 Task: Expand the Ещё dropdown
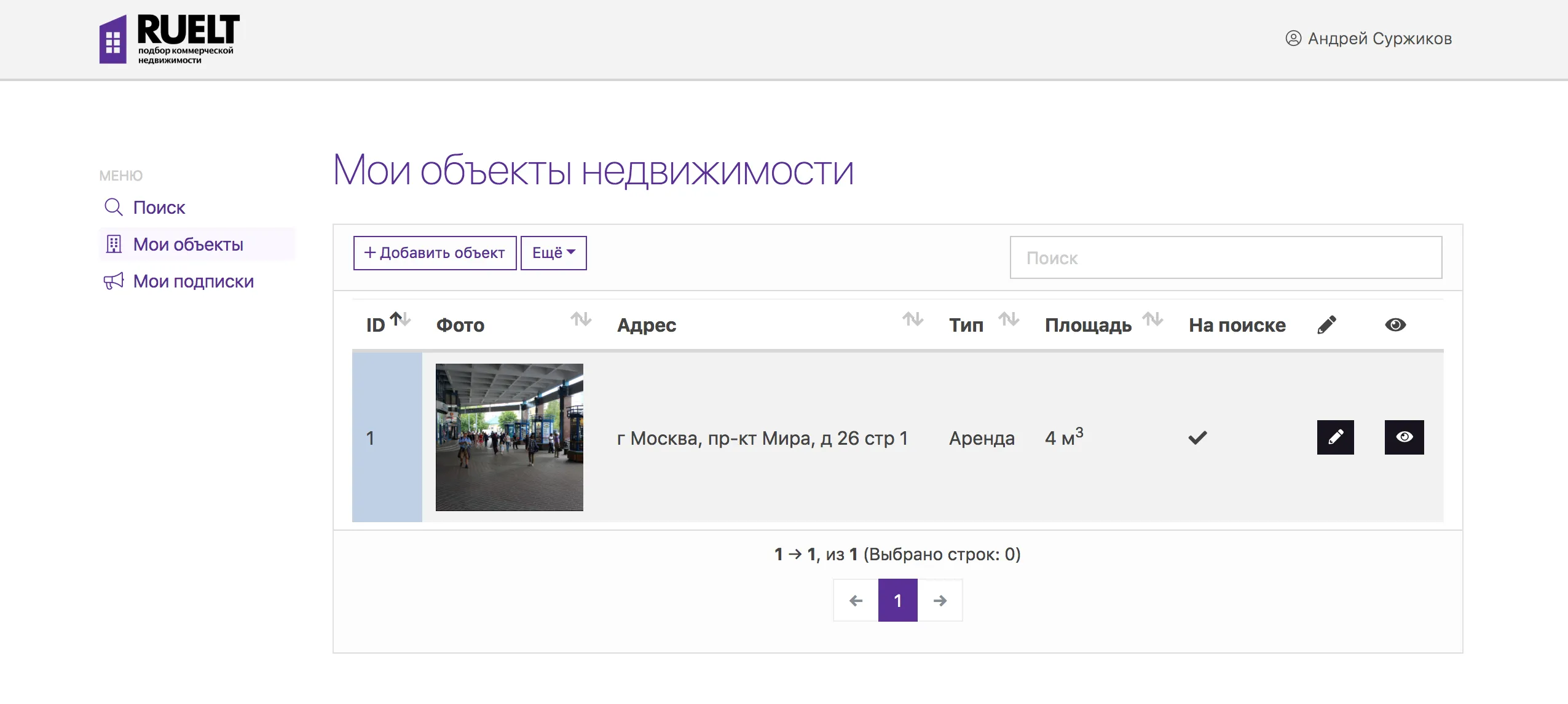click(x=553, y=253)
